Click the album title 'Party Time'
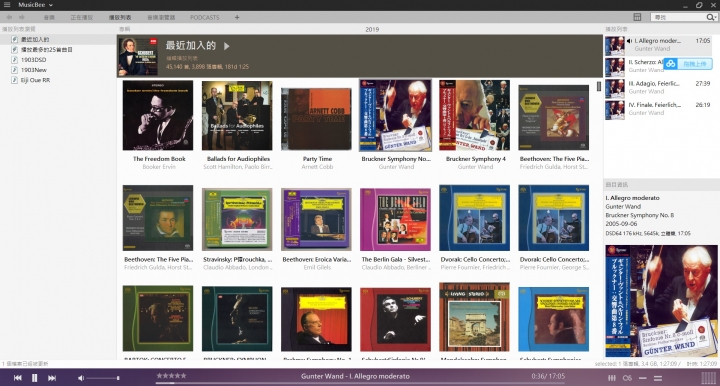 click(317, 159)
